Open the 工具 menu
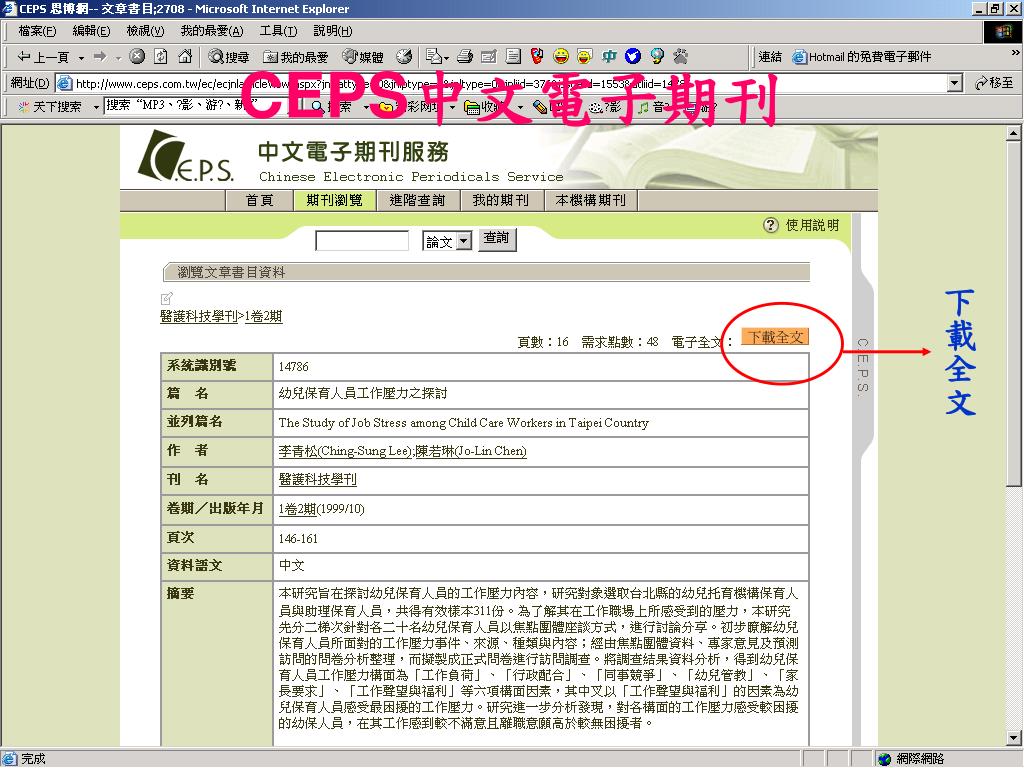This screenshot has height=768, width=1024. tap(278, 31)
